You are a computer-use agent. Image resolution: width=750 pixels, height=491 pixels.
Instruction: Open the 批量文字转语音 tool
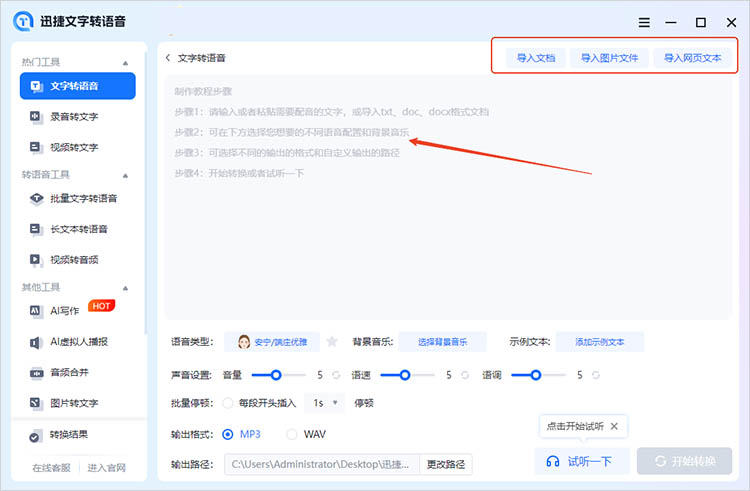point(77,198)
